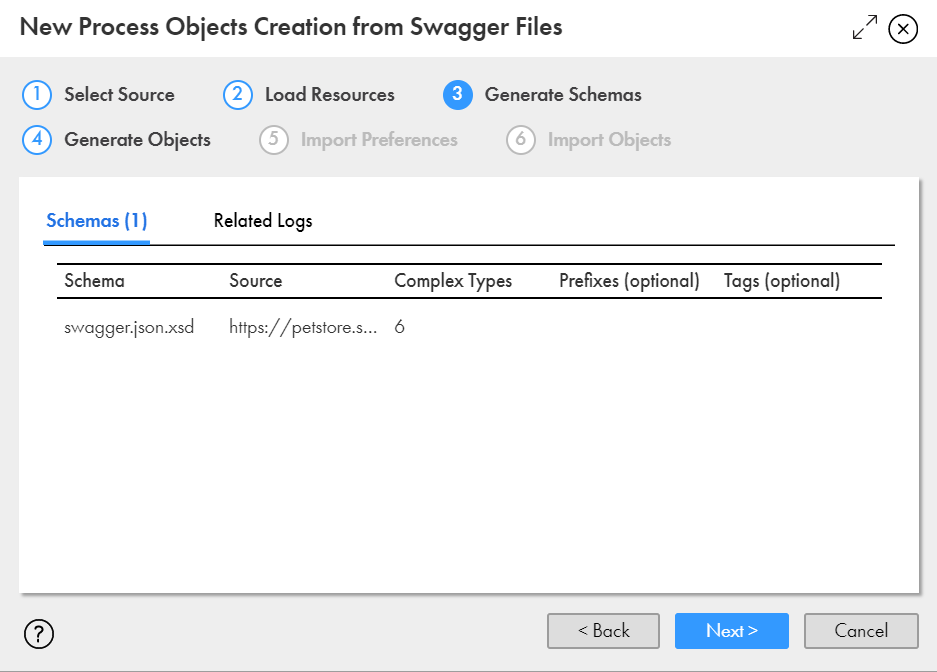Image resolution: width=937 pixels, height=672 pixels.
Task: Click the Source column header
Action: (256, 281)
